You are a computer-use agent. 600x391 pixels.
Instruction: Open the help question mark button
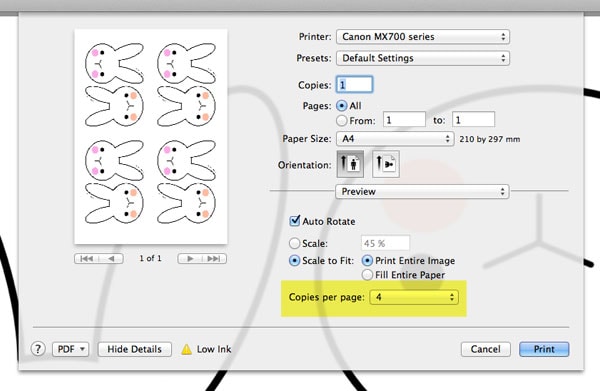point(38,349)
